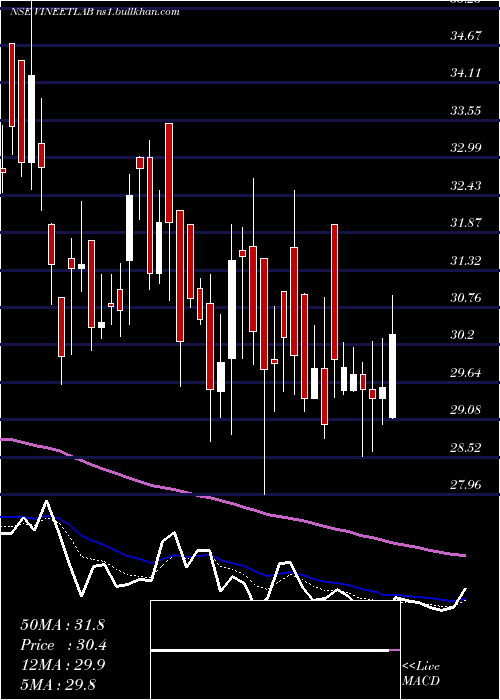Click the 29.08 price level label
The height and width of the screenshot is (700, 500).
pos(466,410)
